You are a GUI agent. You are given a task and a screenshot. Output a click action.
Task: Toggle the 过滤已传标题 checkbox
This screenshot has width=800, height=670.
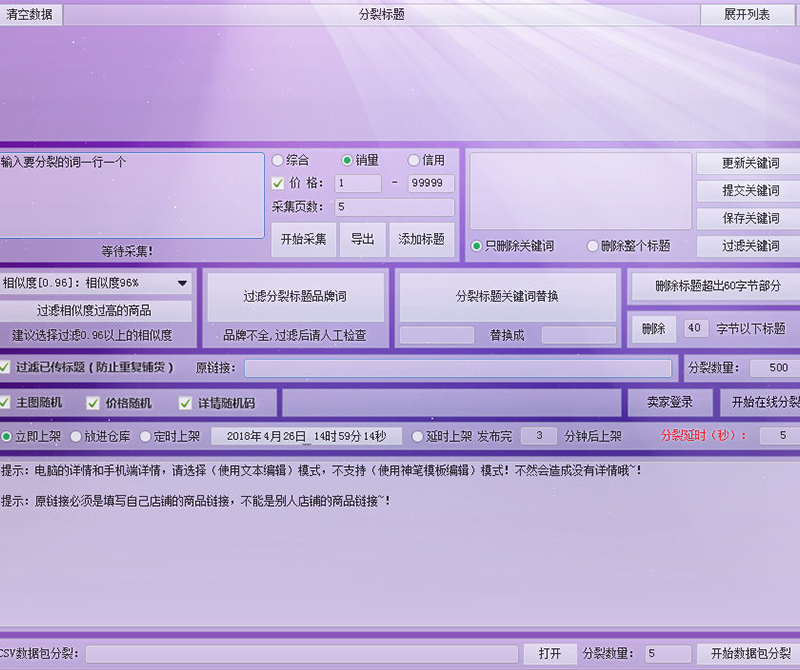[6, 367]
